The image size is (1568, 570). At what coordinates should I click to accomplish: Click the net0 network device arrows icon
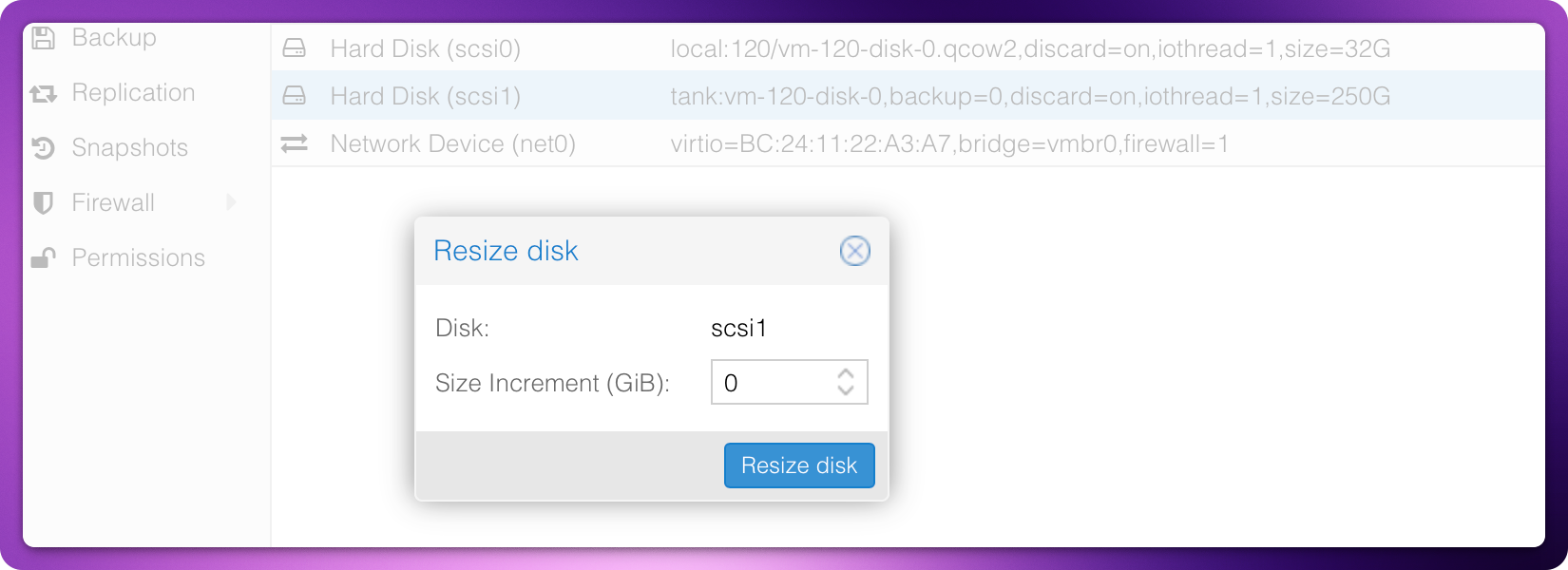[x=295, y=143]
